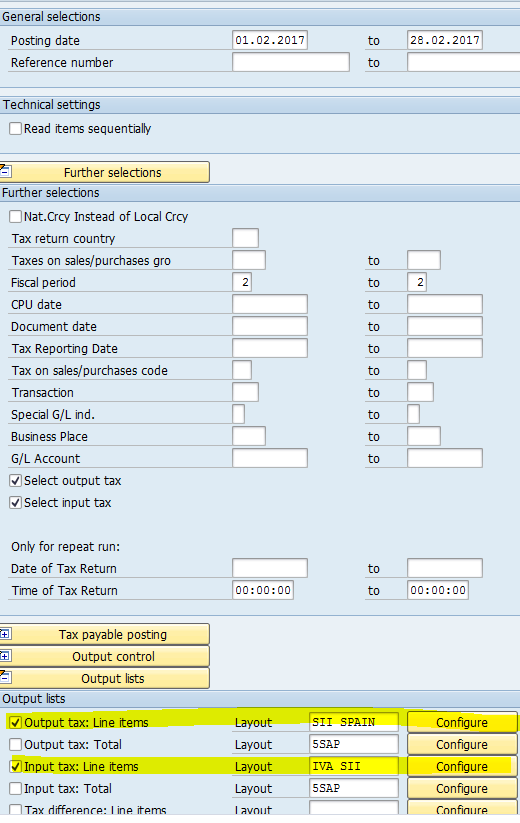Focus Business Place from field
This screenshot has width=520, height=823.
pos(249,437)
